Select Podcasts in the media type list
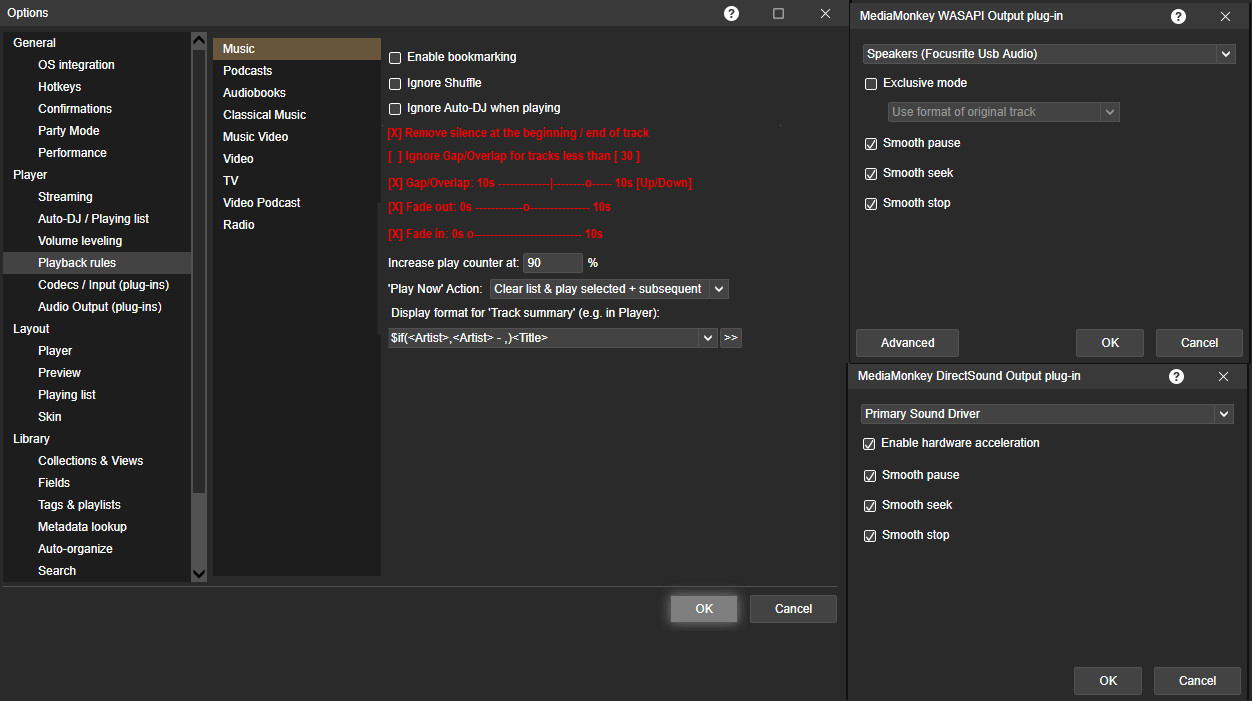1252x701 pixels. click(x=247, y=71)
